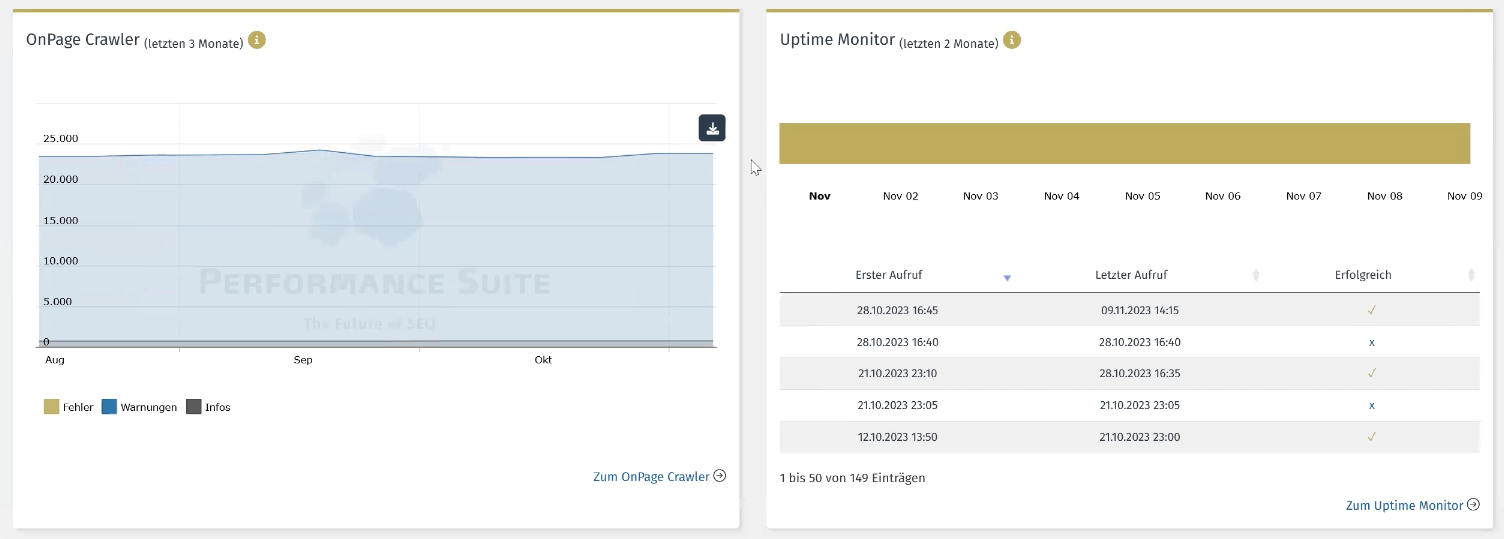
Task: Click checkmark in the 28.10.2023 16:45 row
Action: (x=1371, y=310)
